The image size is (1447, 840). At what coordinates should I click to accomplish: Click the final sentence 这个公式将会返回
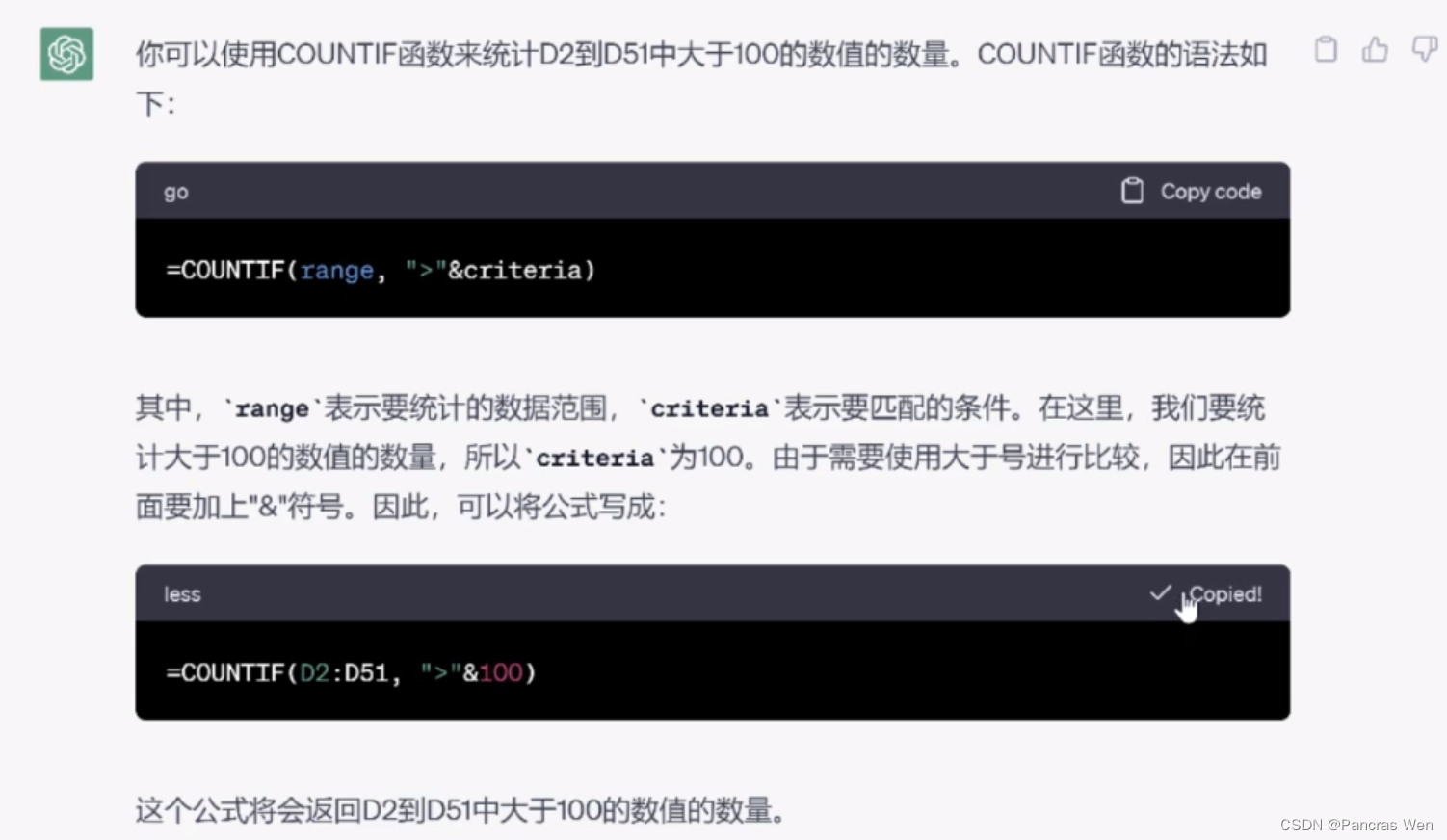(x=460, y=810)
